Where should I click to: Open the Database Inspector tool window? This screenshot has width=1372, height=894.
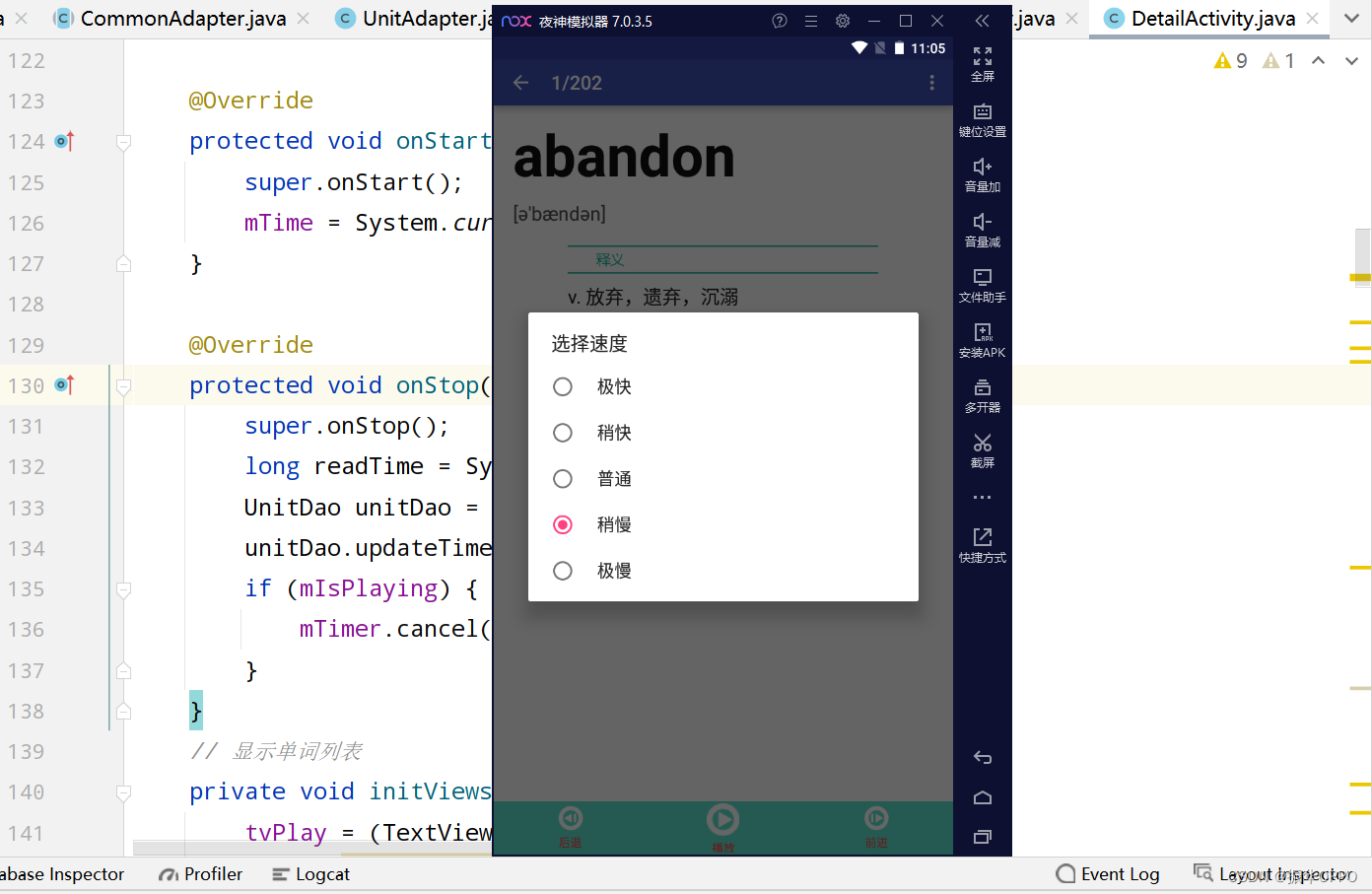61,874
